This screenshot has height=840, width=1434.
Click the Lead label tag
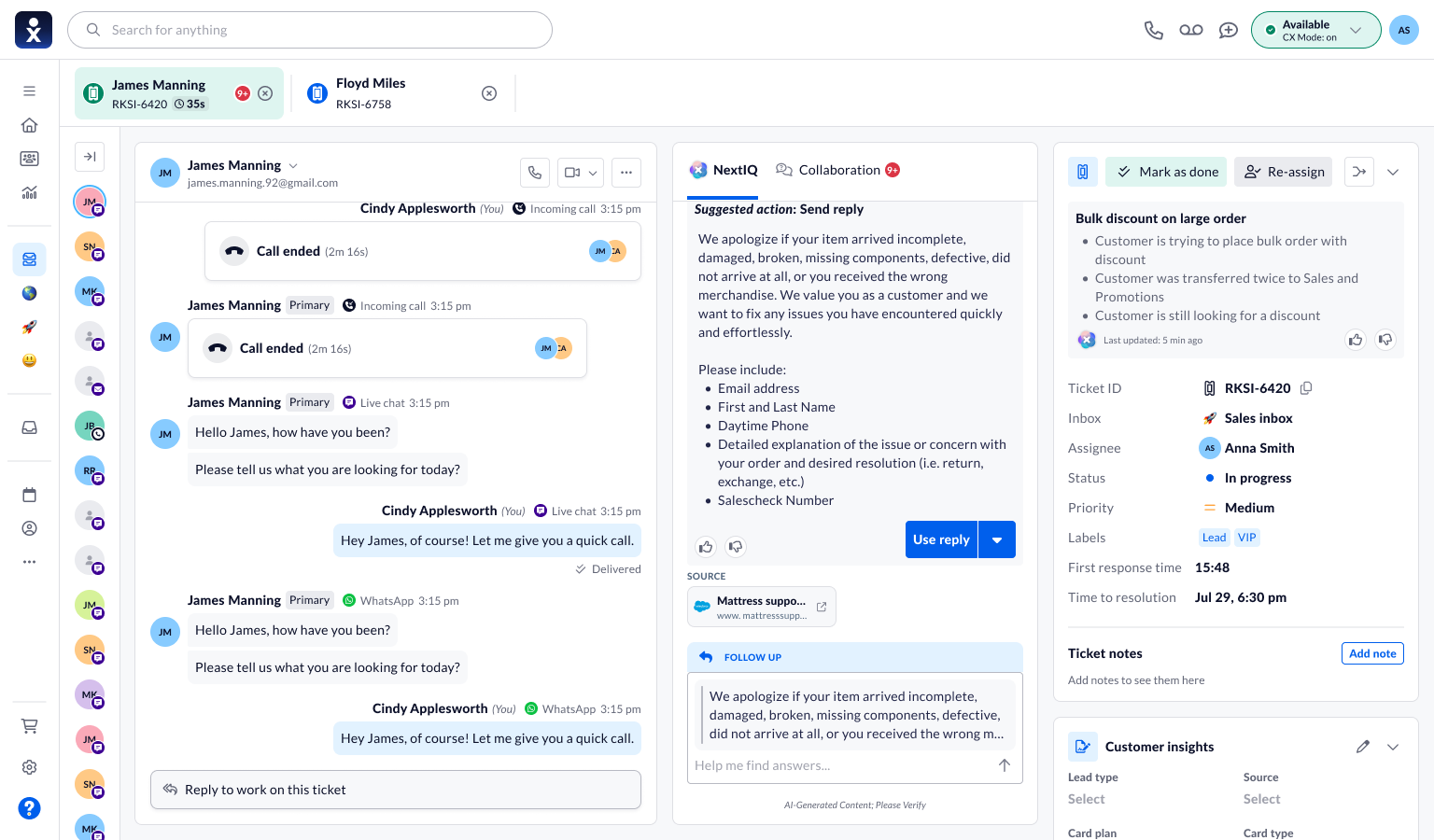pos(1214,538)
